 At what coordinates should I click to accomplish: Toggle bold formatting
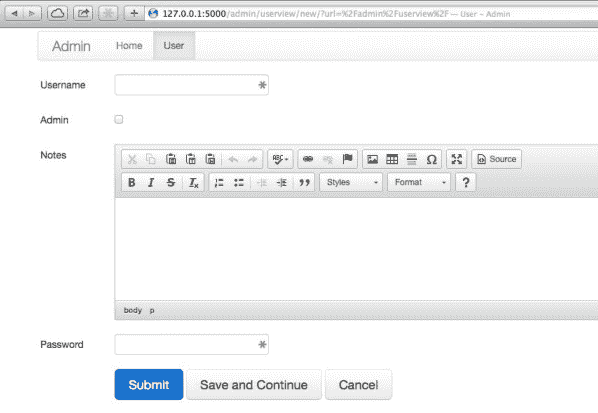click(132, 182)
